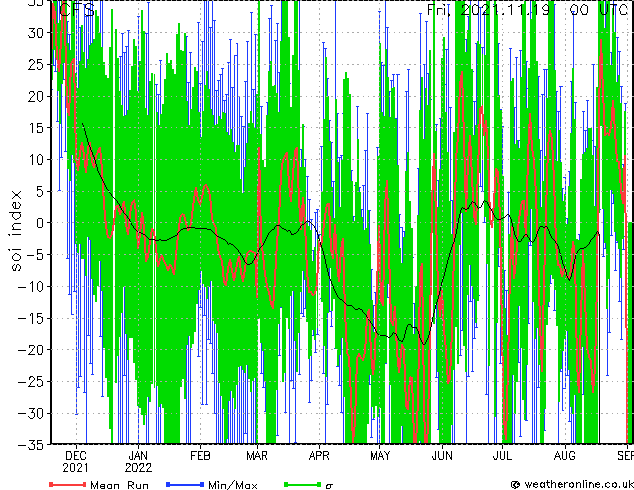This screenshot has width=634, height=490.
Task: Click the DEC 2021 x-axis label
Action: 76,462
